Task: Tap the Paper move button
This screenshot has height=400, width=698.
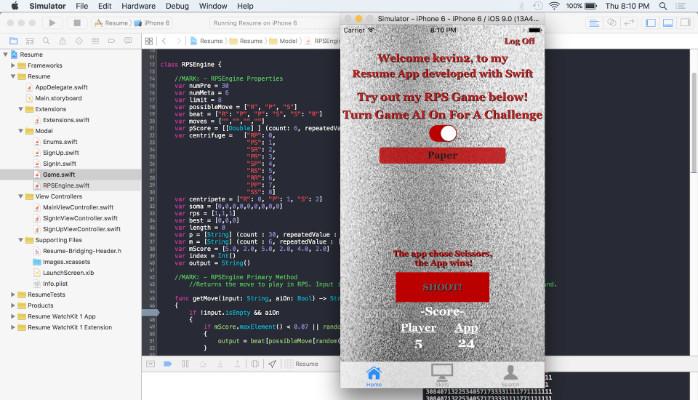Action: 442,155
